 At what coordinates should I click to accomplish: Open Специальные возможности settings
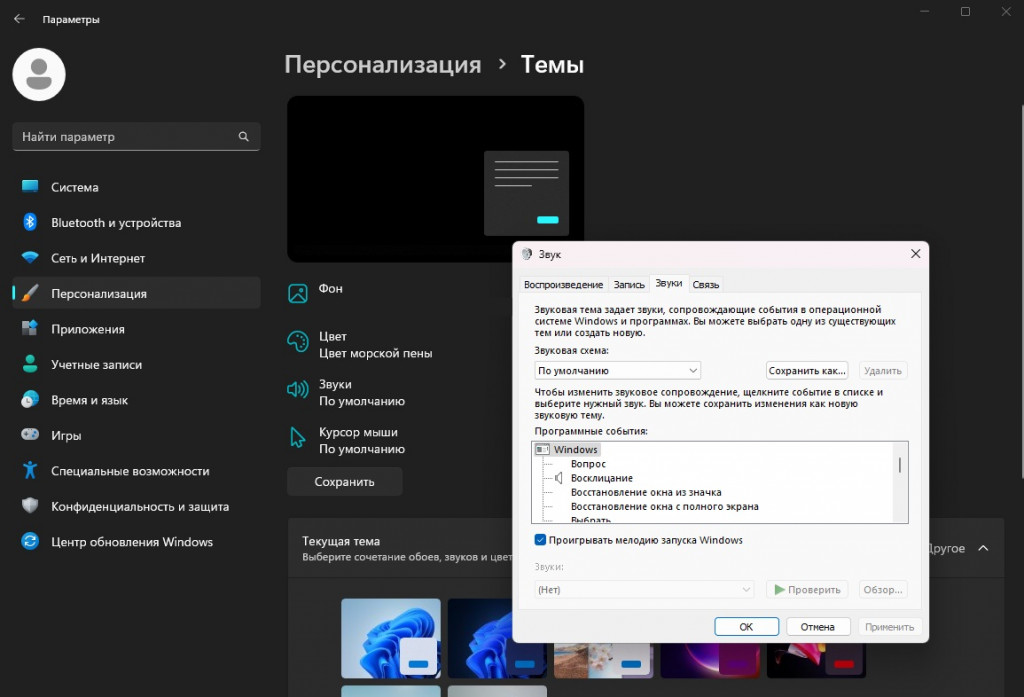tap(130, 470)
